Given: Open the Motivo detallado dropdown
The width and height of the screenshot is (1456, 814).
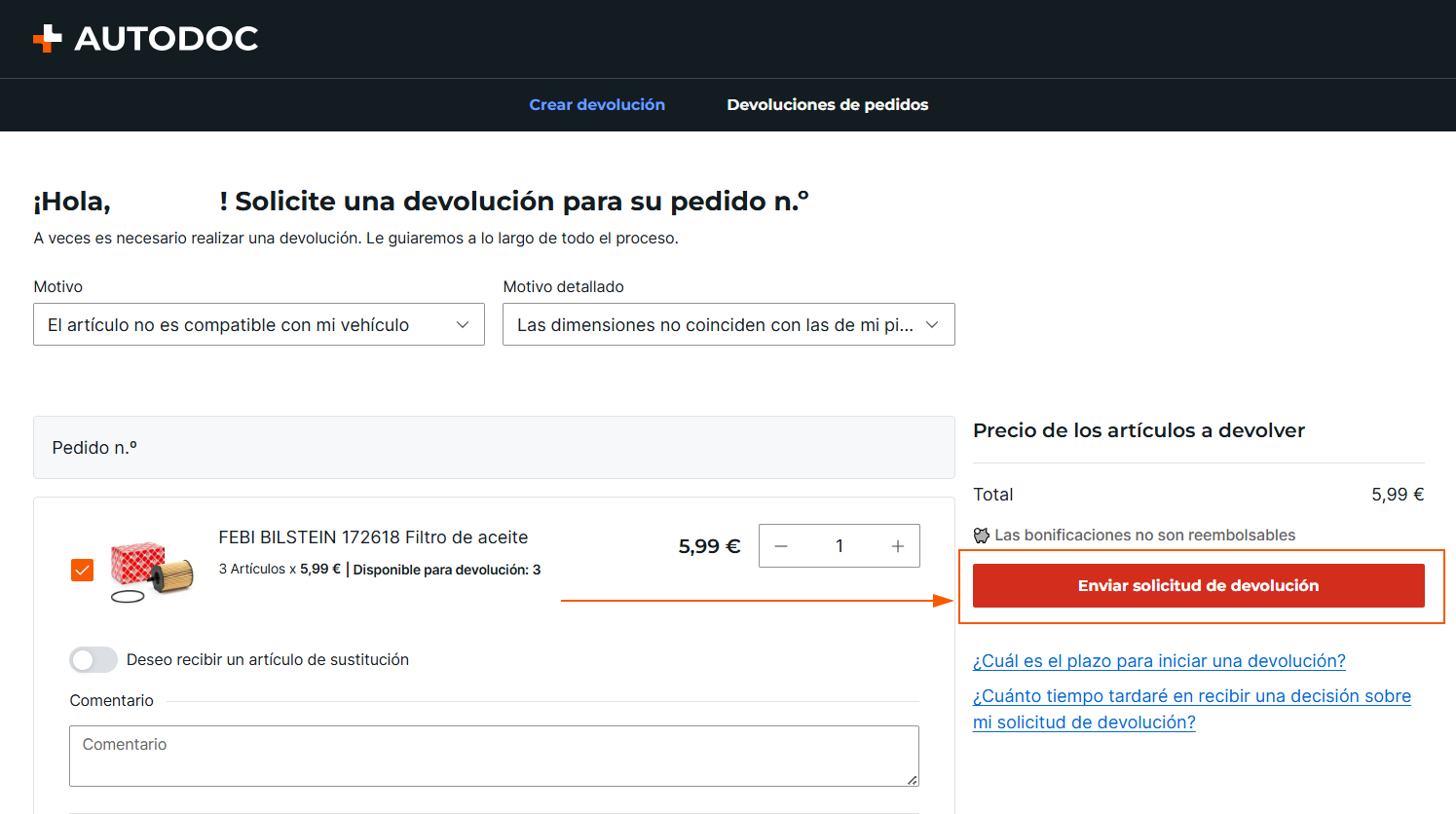Looking at the screenshot, I should tap(728, 324).
